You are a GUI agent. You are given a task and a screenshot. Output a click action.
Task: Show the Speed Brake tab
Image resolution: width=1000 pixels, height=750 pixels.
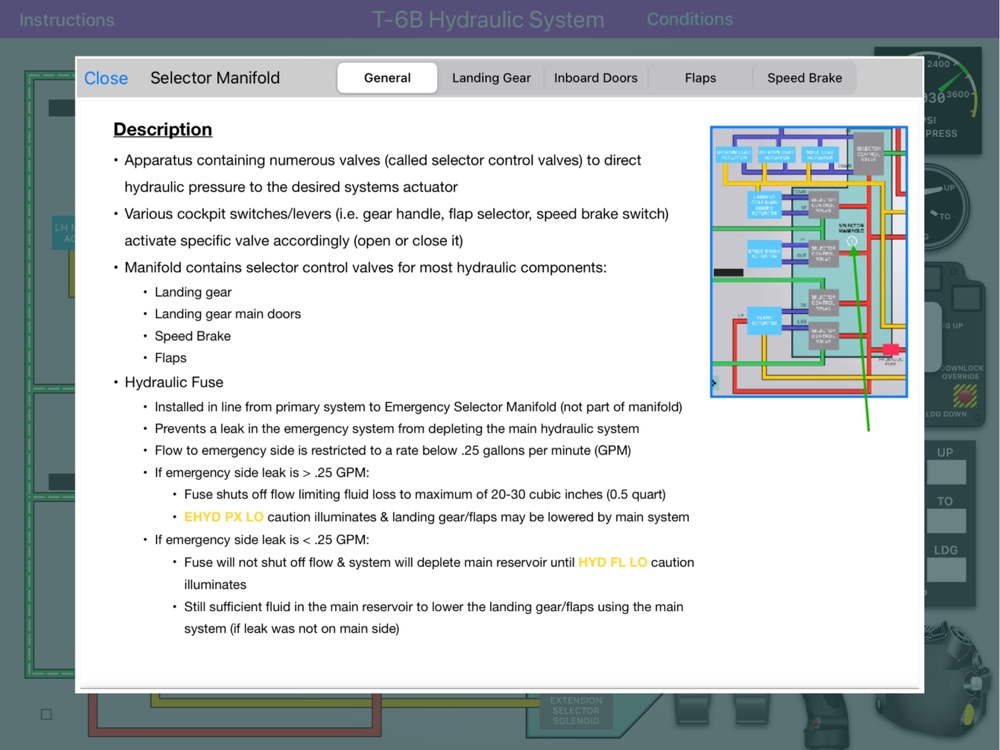click(x=804, y=78)
